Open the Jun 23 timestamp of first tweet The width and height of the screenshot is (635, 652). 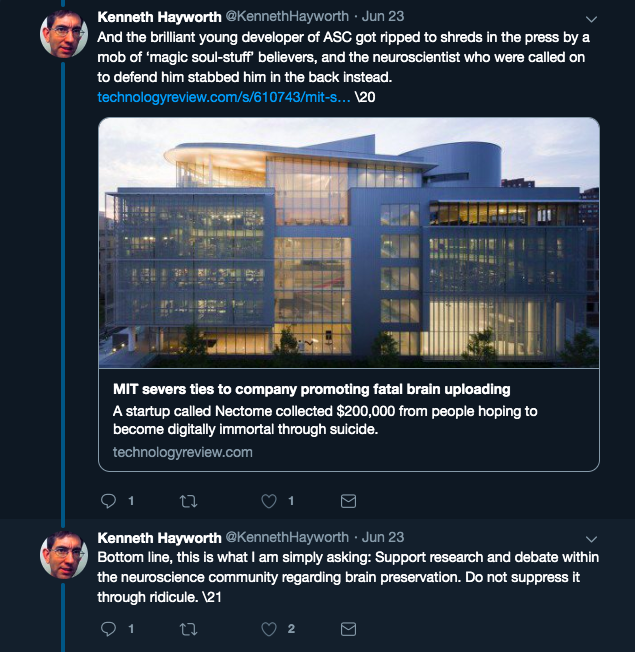[x=383, y=16]
